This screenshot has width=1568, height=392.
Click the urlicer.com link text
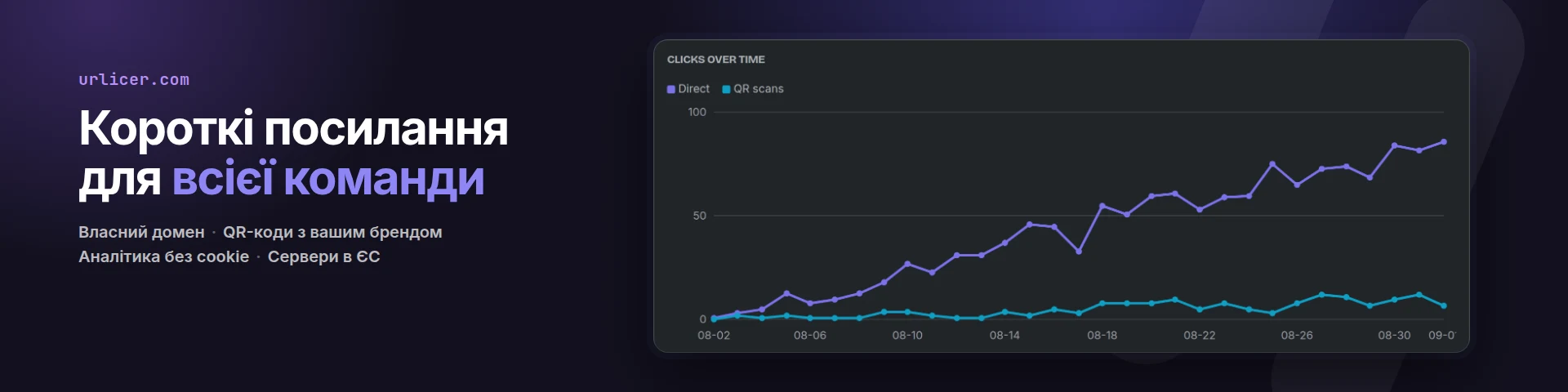click(x=134, y=79)
